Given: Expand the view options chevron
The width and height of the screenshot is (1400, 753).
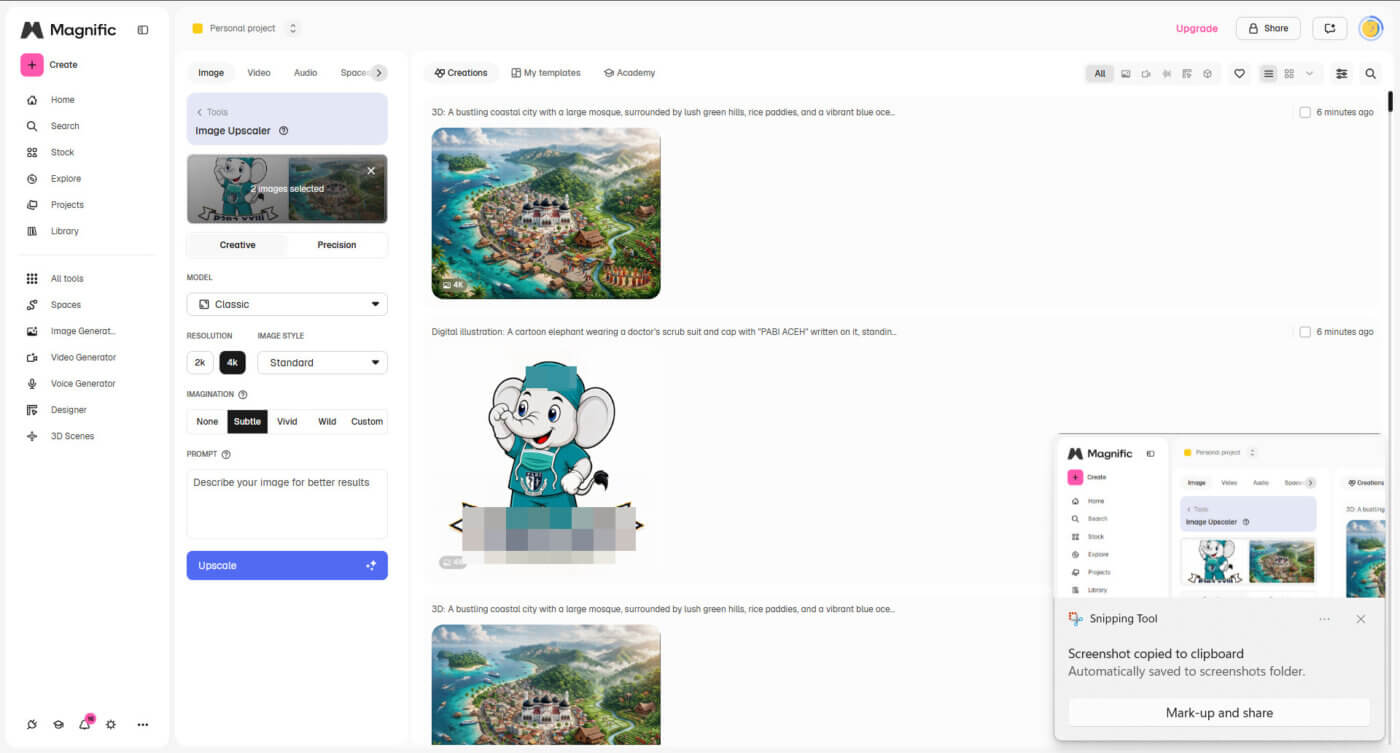Looking at the screenshot, I should point(1310,73).
